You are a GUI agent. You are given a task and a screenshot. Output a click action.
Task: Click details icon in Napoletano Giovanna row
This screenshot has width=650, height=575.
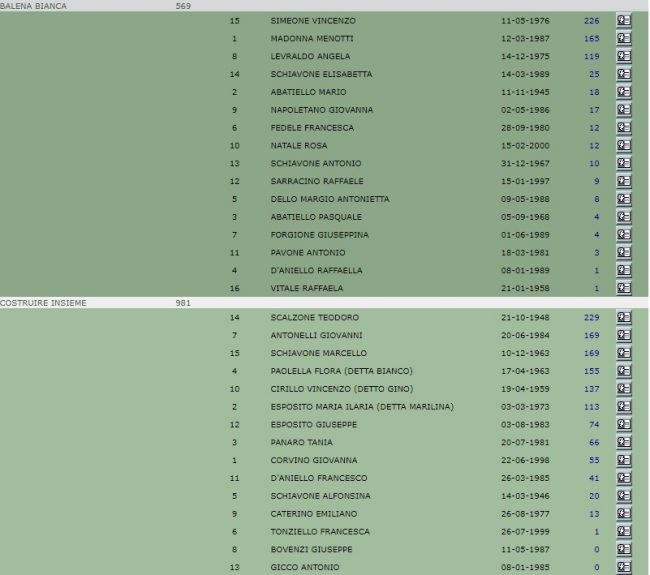(x=624, y=110)
